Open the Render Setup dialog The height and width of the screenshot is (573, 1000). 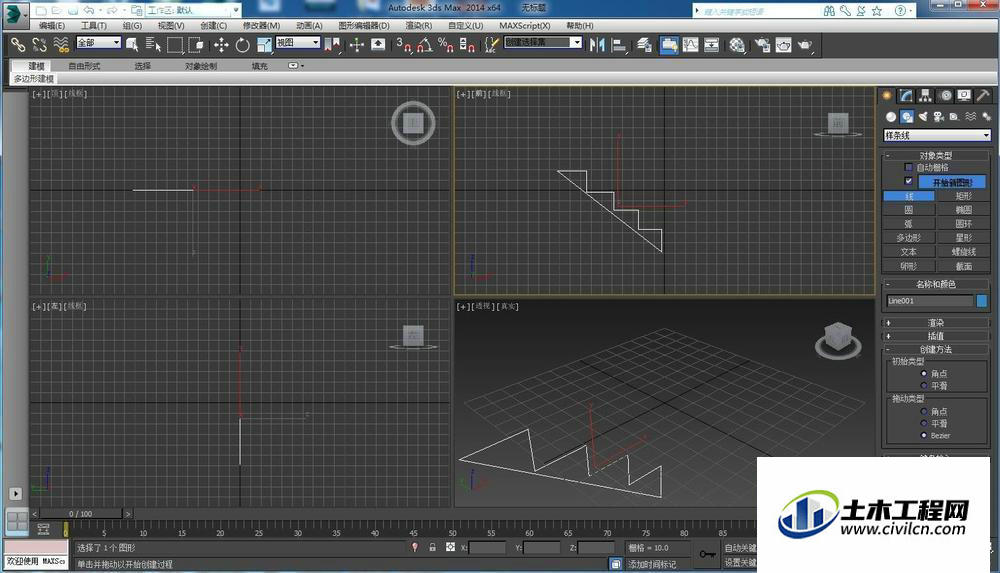(x=762, y=45)
